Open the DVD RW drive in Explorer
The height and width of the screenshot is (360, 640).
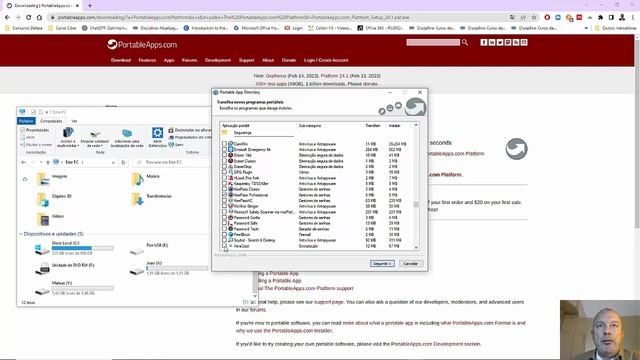click(65, 268)
